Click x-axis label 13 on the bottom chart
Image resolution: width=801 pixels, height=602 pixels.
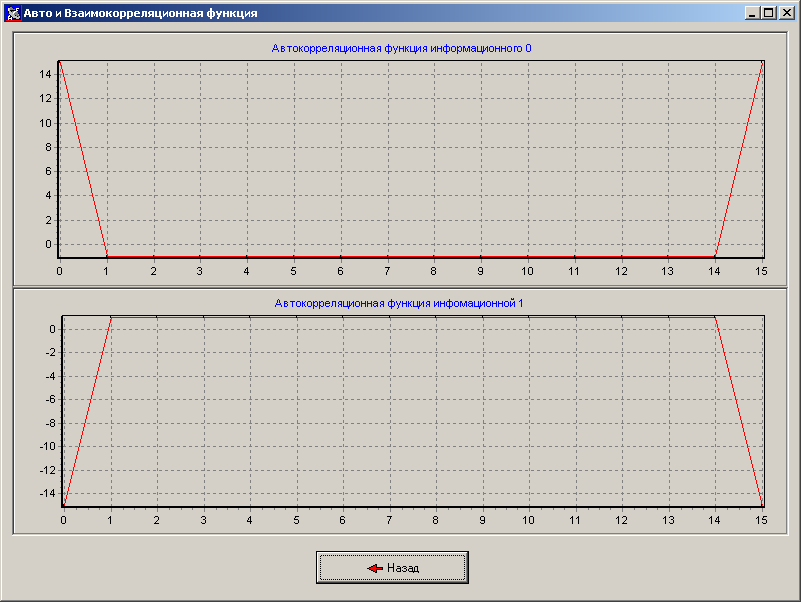tap(668, 520)
